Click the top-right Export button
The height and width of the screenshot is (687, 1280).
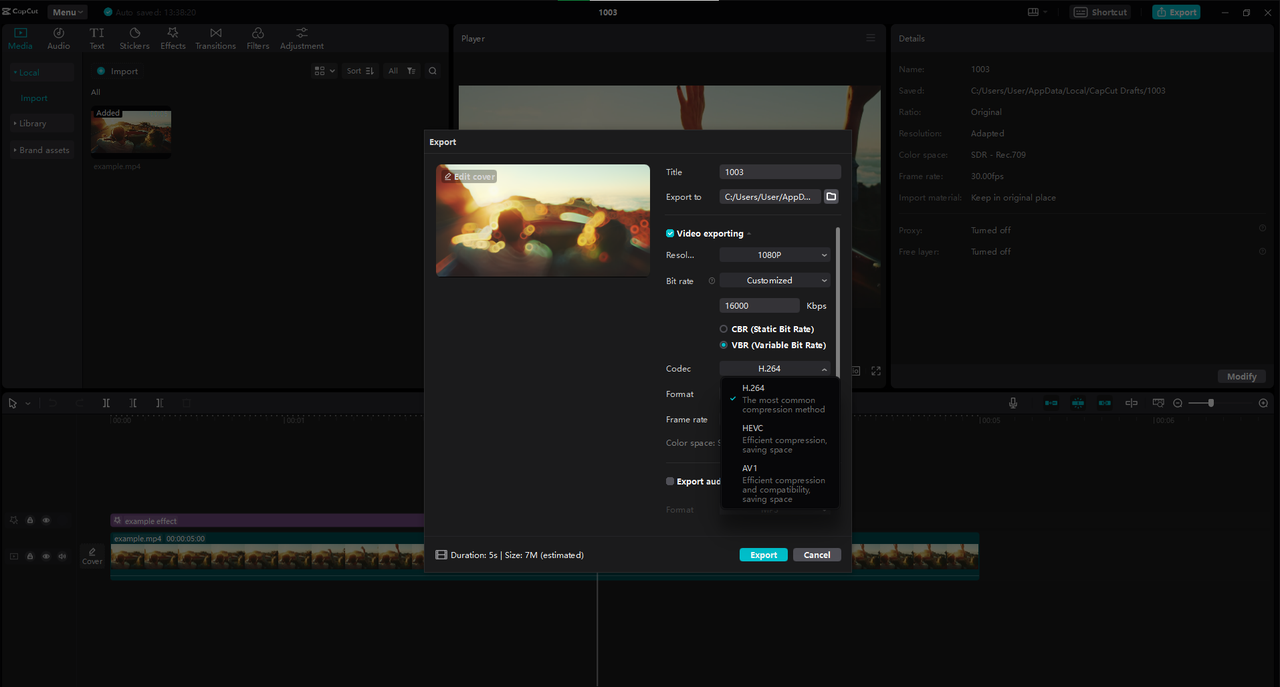(1176, 12)
